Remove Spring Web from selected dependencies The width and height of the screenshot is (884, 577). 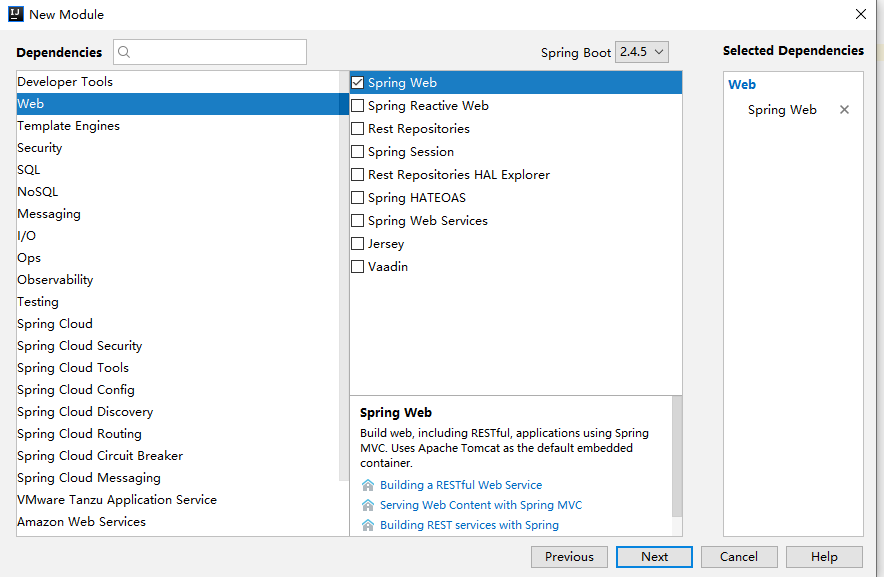tap(844, 109)
